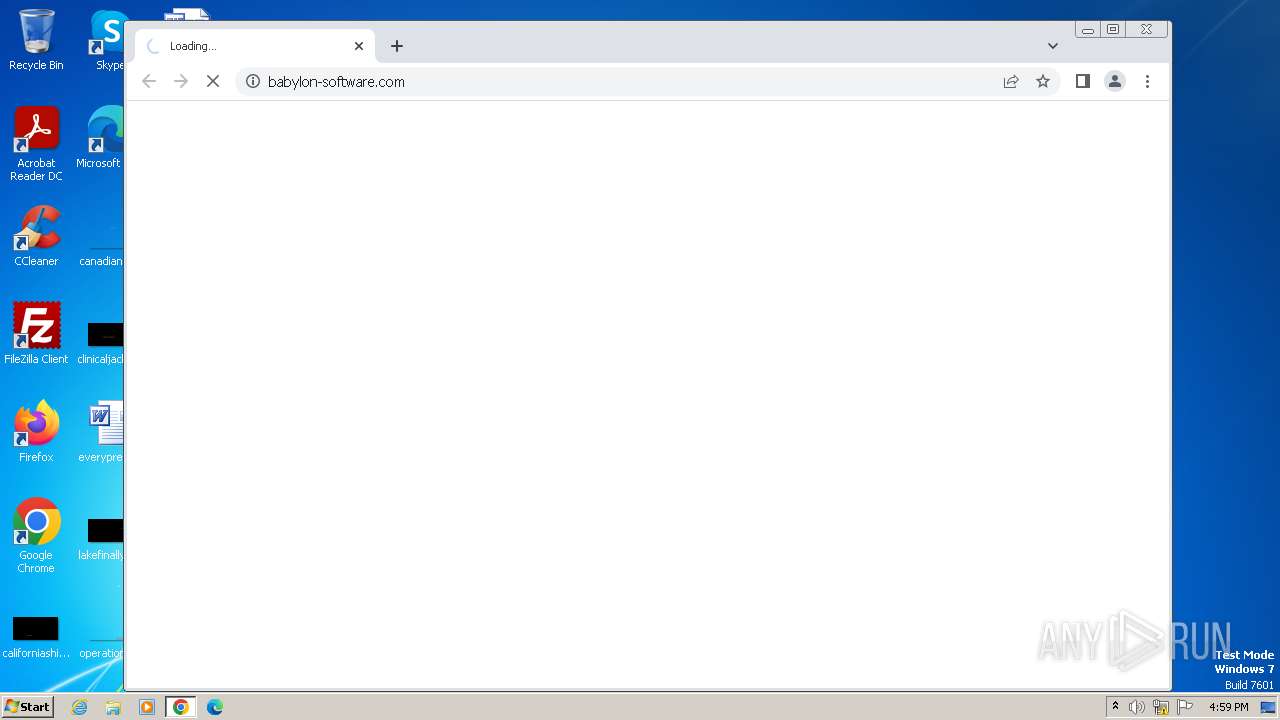Screen dimensions: 1280x720
Task: Select the Google Chrome desktop icon
Action: point(36,536)
